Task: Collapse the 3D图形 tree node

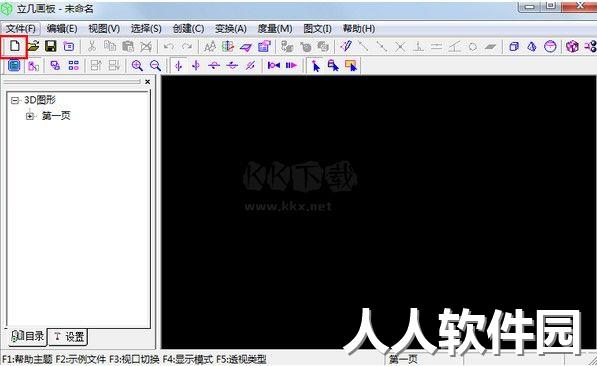Action: click(15, 101)
